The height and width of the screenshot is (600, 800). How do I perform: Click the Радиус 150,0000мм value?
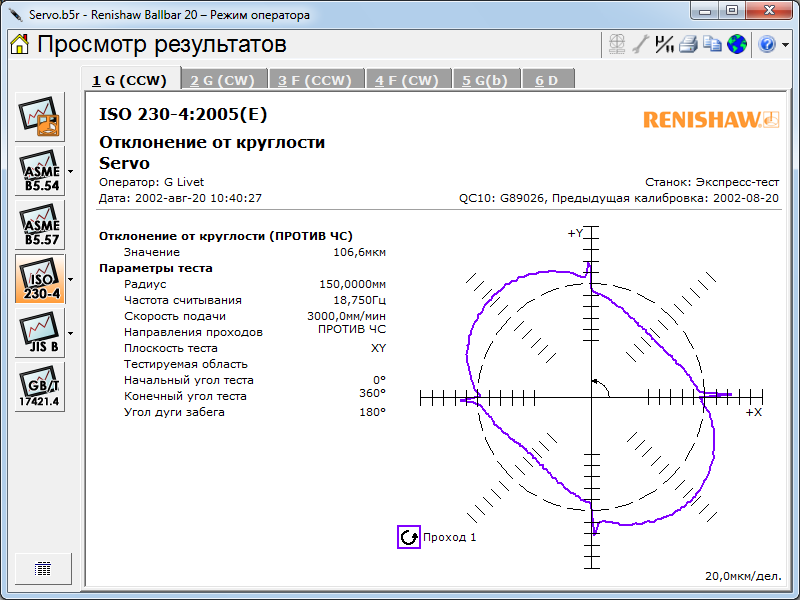(x=353, y=284)
